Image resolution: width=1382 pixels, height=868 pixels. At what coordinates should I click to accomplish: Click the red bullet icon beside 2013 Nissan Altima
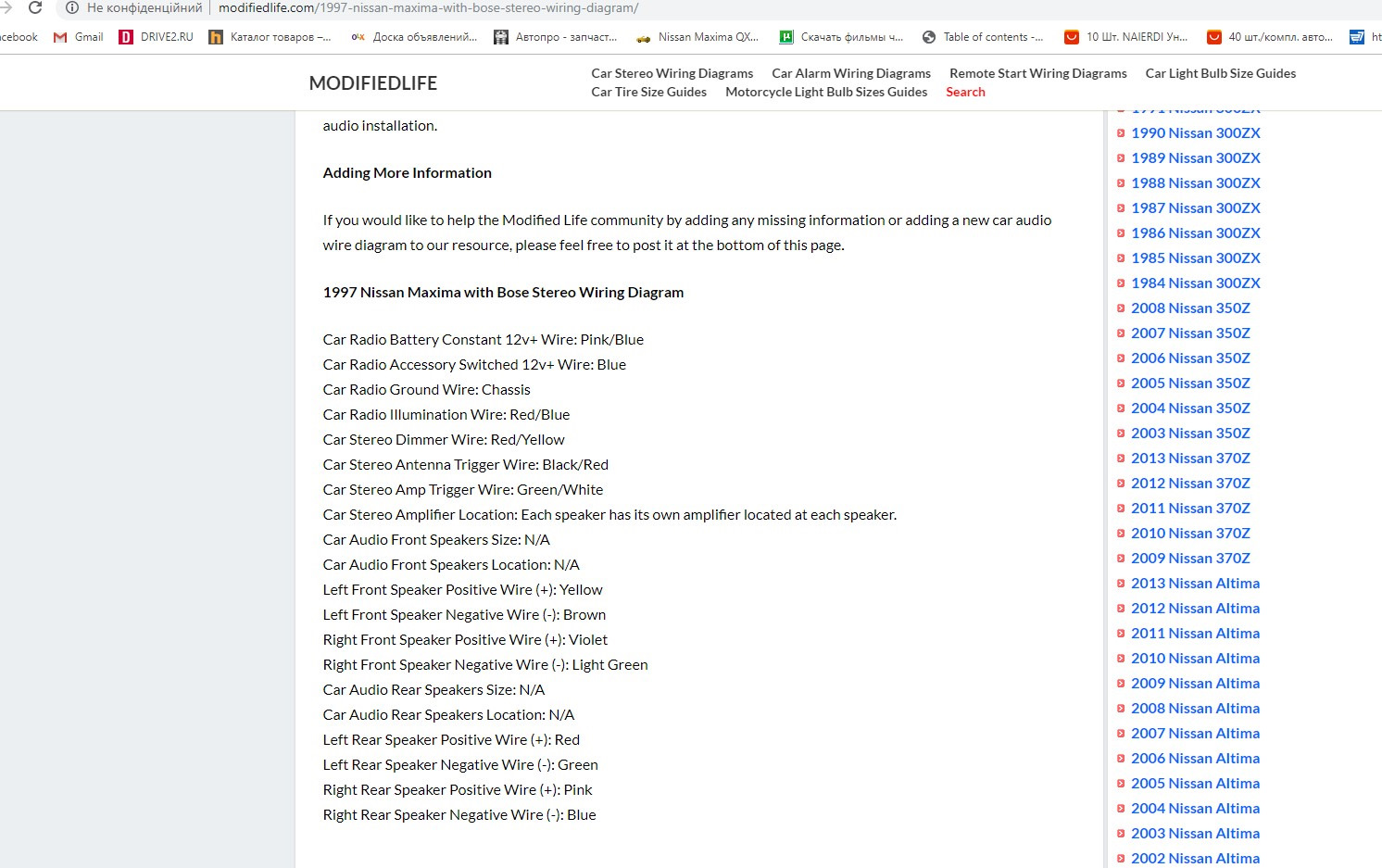coord(1121,584)
